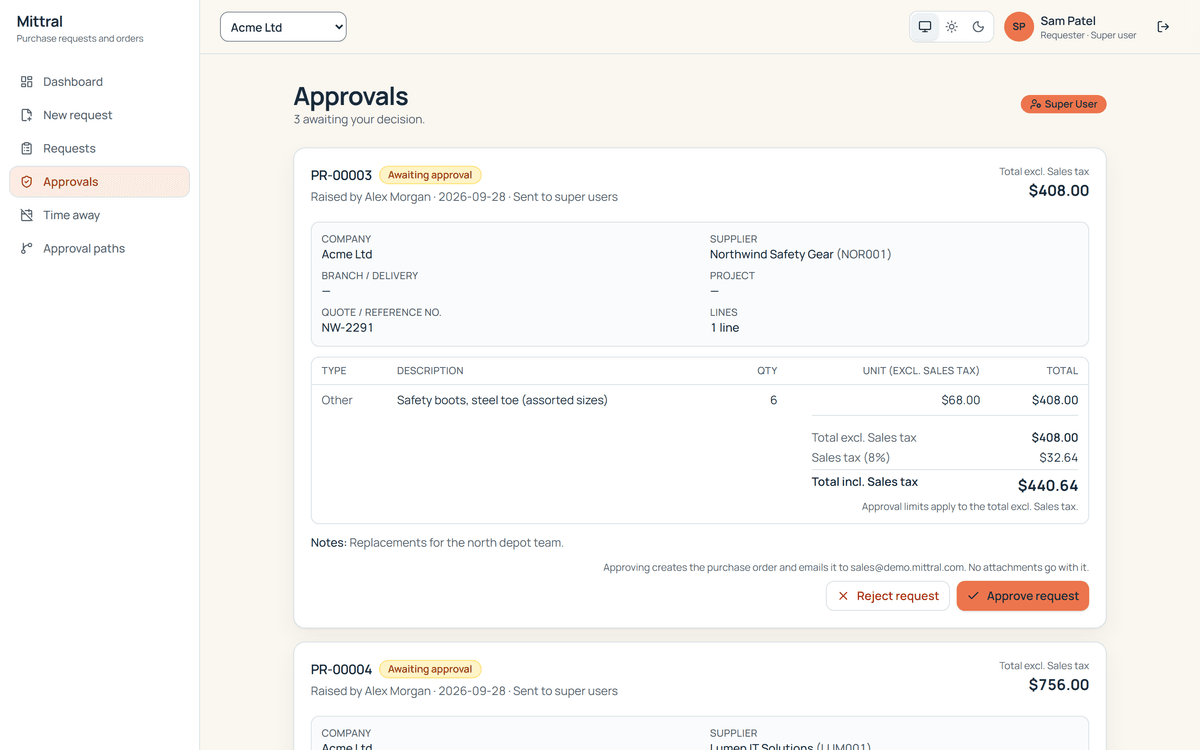Approve request PR-00003
Viewport: 1200px width, 750px height.
1023,596
